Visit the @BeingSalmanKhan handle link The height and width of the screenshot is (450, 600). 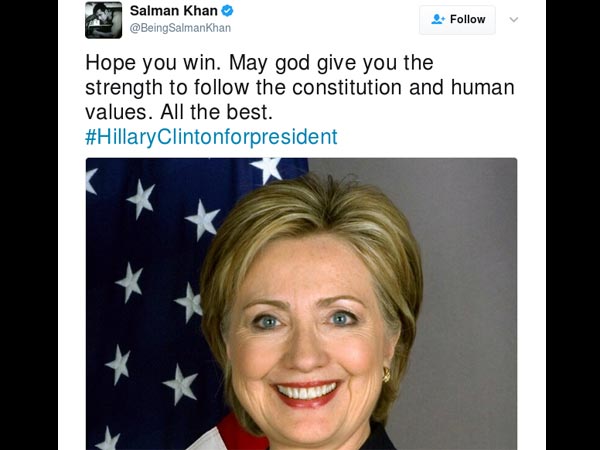tap(180, 28)
